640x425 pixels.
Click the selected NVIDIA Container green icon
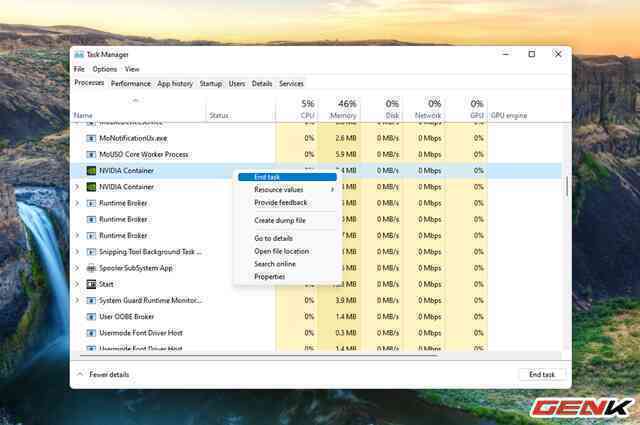click(x=91, y=171)
